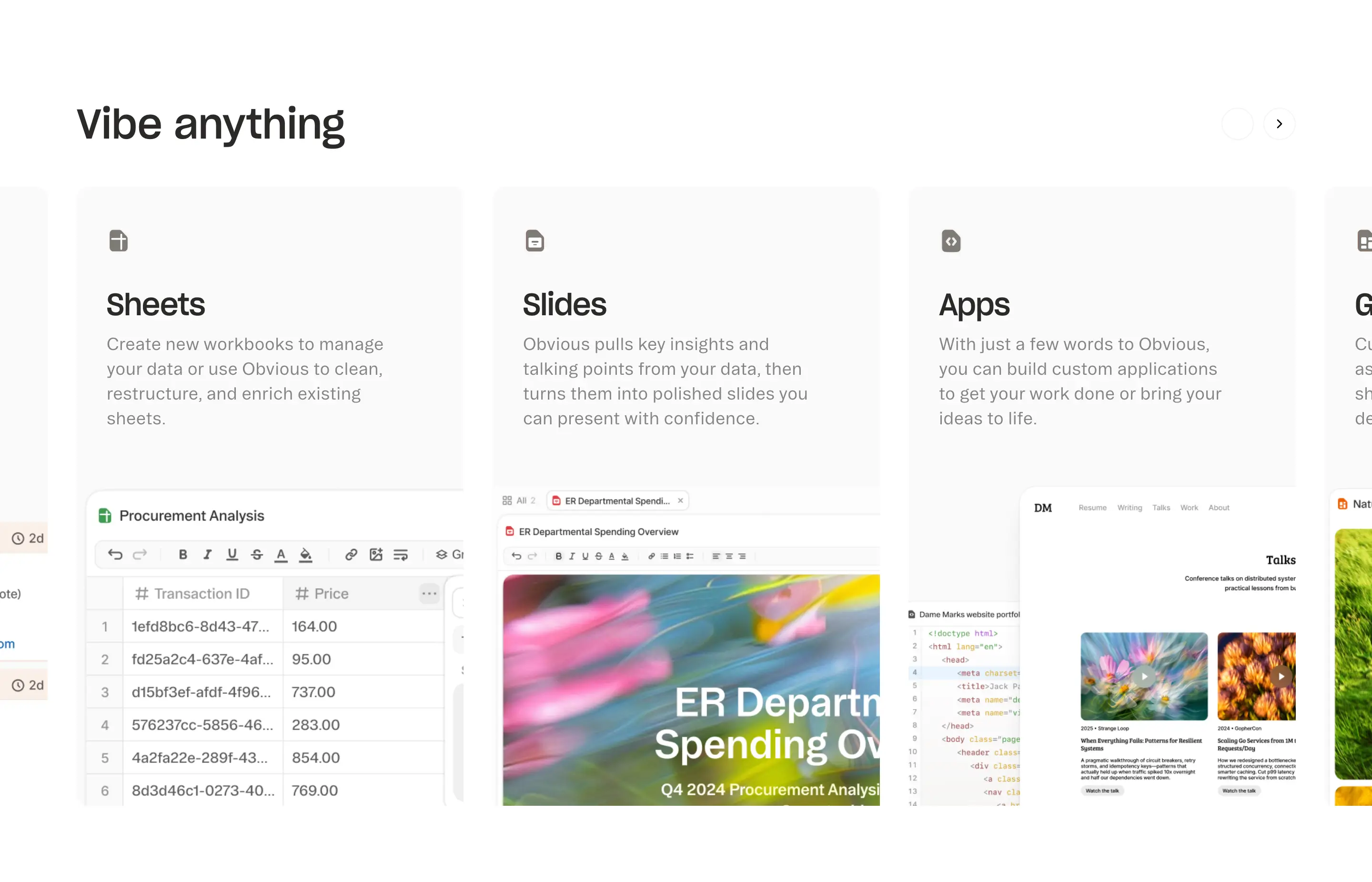Click the spreadsheet icon above the Sheets heading
This screenshot has width=1372, height=882.
click(119, 241)
